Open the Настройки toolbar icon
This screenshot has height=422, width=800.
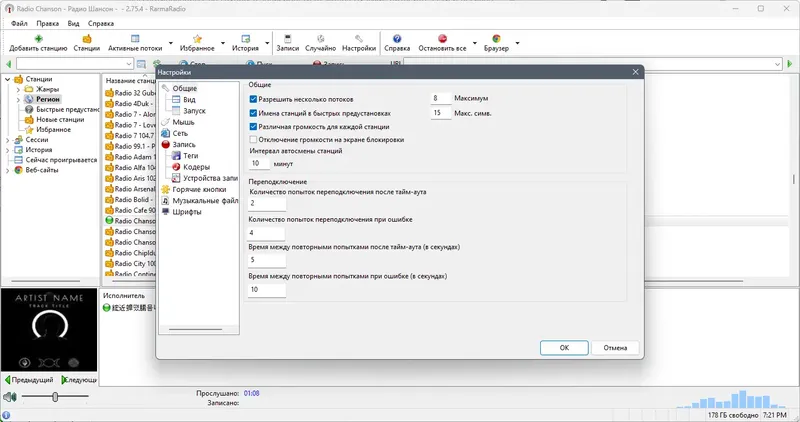(x=359, y=39)
